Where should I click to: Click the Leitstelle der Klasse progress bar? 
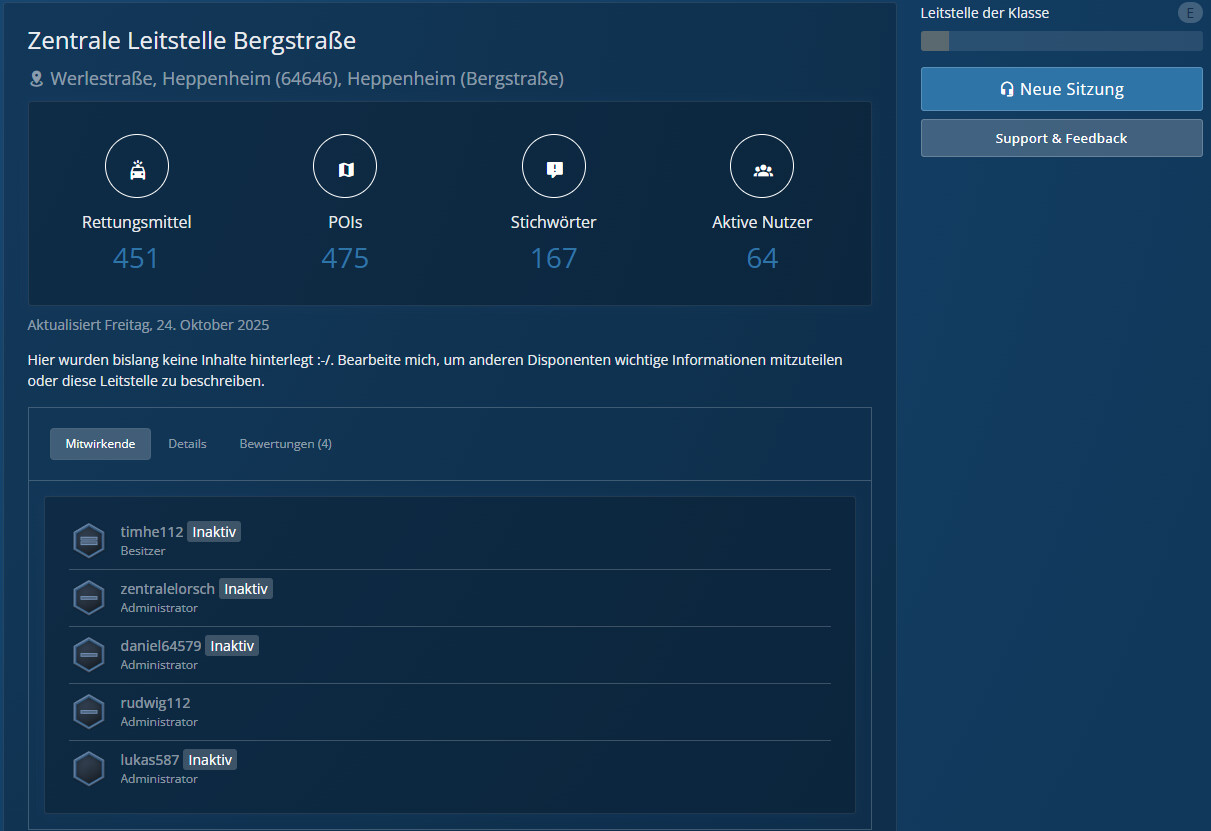[x=1061, y=41]
